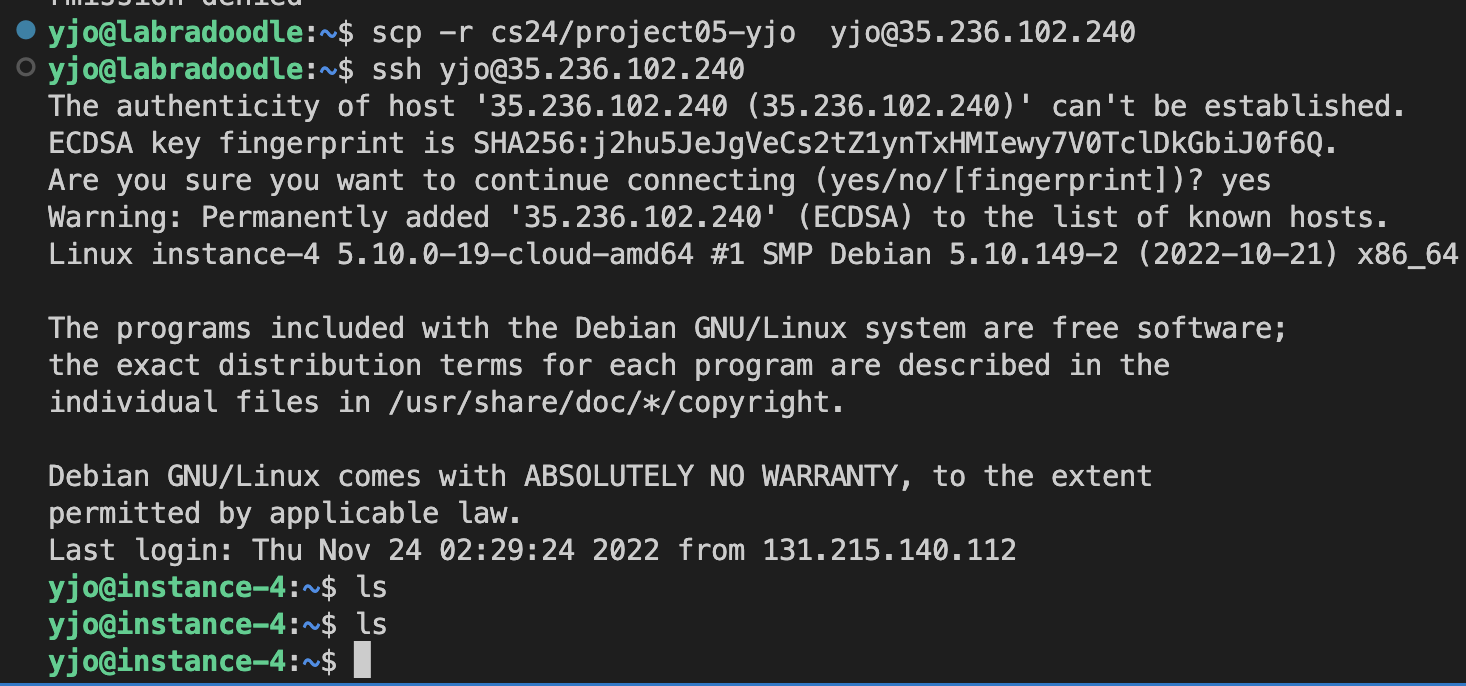This screenshot has width=1466, height=686.
Task: Click the hollow circle decoration beside ssh
Action: point(26,69)
